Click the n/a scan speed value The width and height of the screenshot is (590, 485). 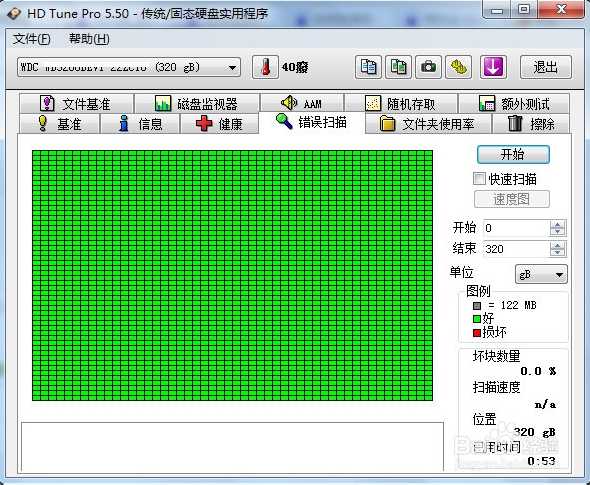pos(545,404)
